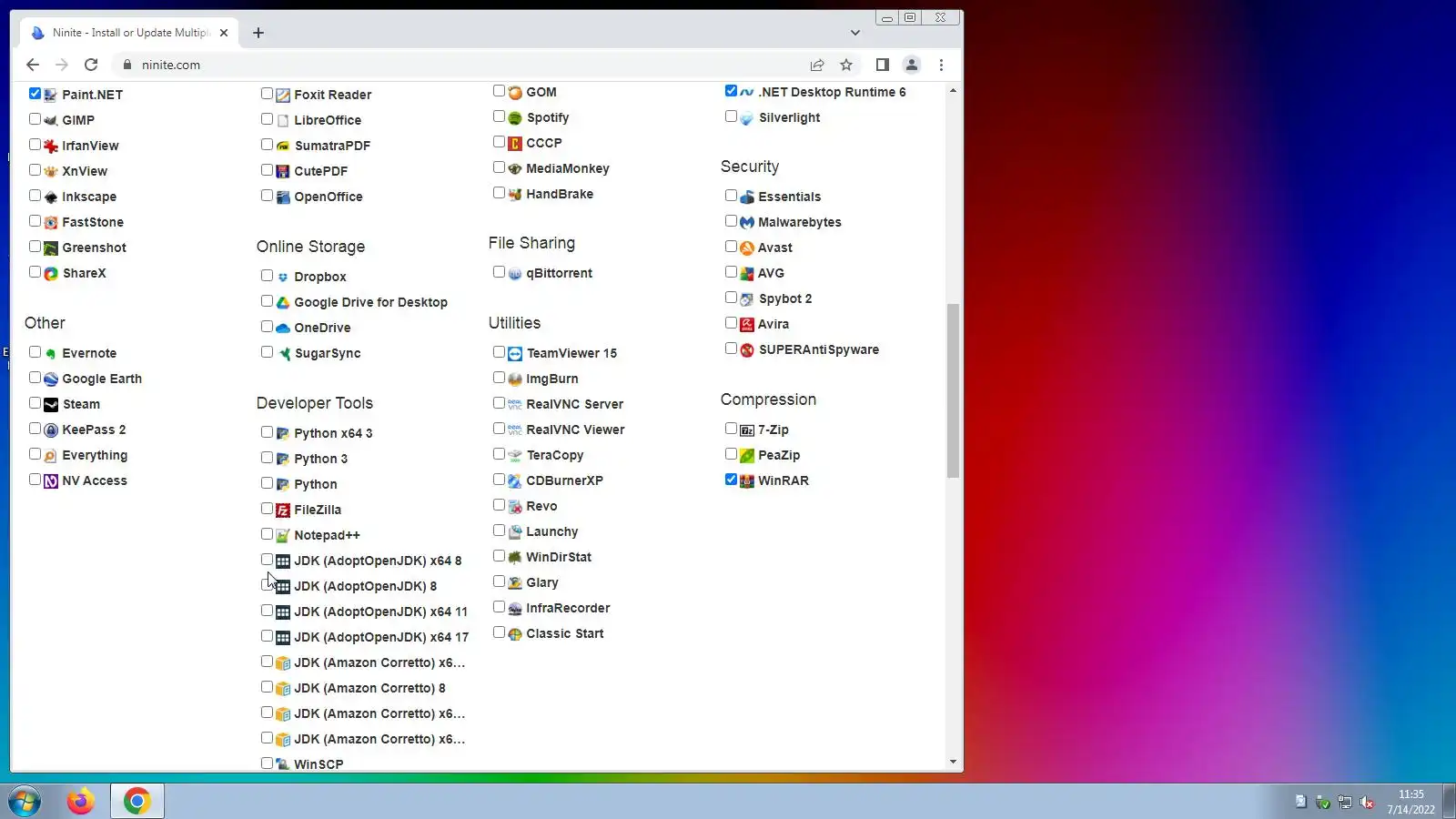The width and height of the screenshot is (1456, 819).
Task: Click the Notepad++ icon
Action: [283, 535]
